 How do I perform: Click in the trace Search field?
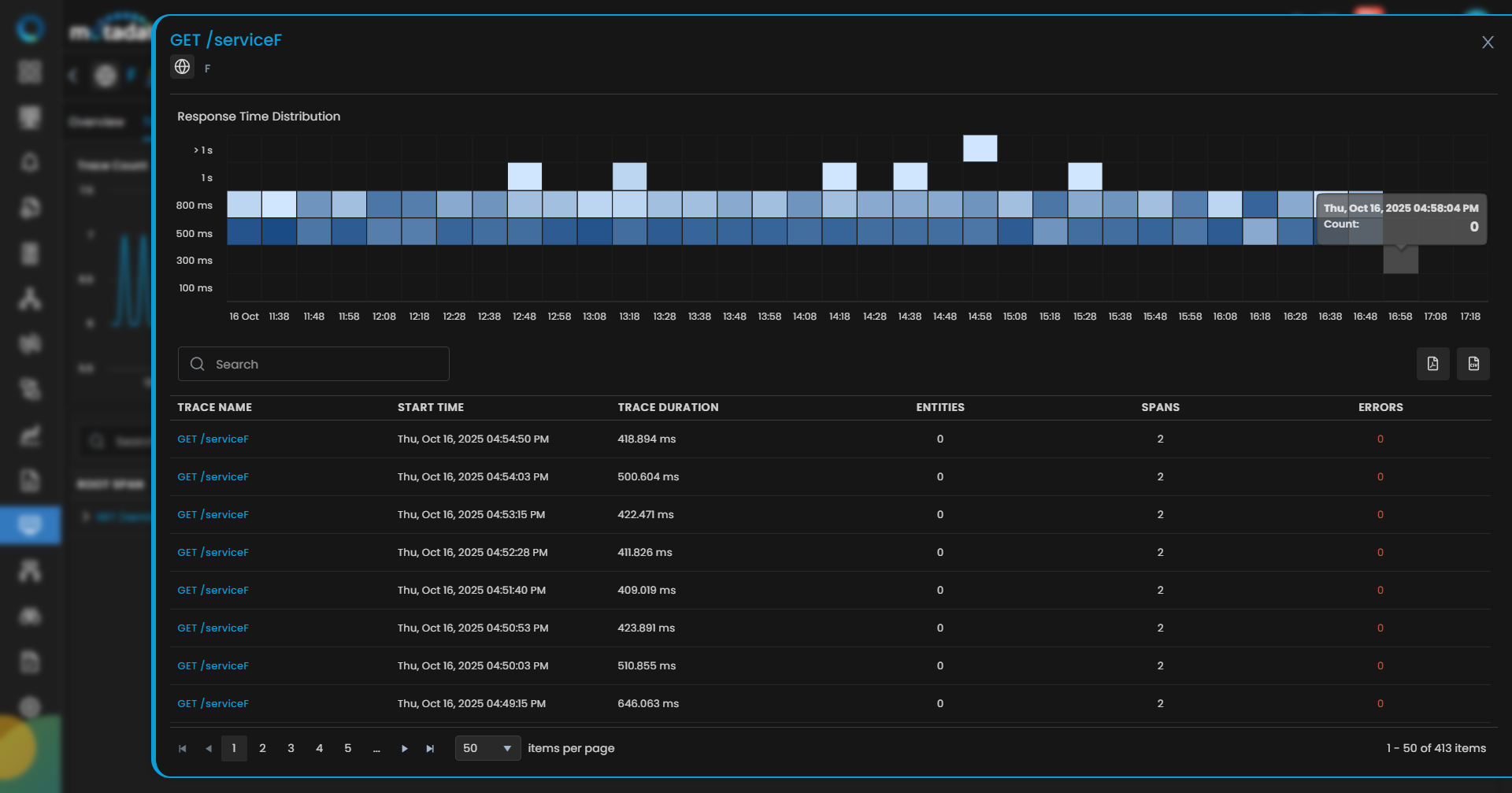(313, 364)
